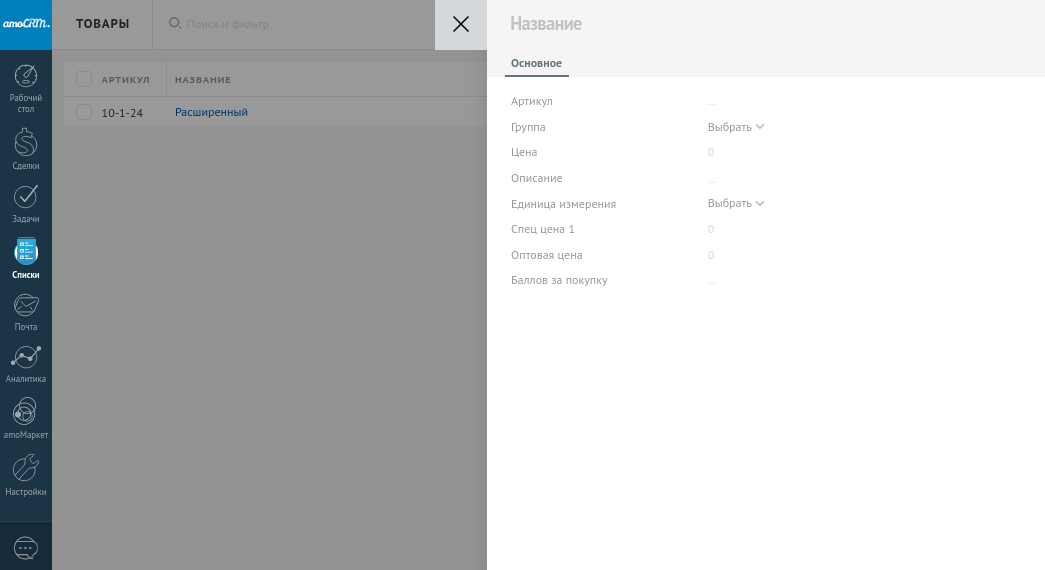The image size is (1045, 570).
Task: Open the Настройки settings icon
Action: coord(26,468)
